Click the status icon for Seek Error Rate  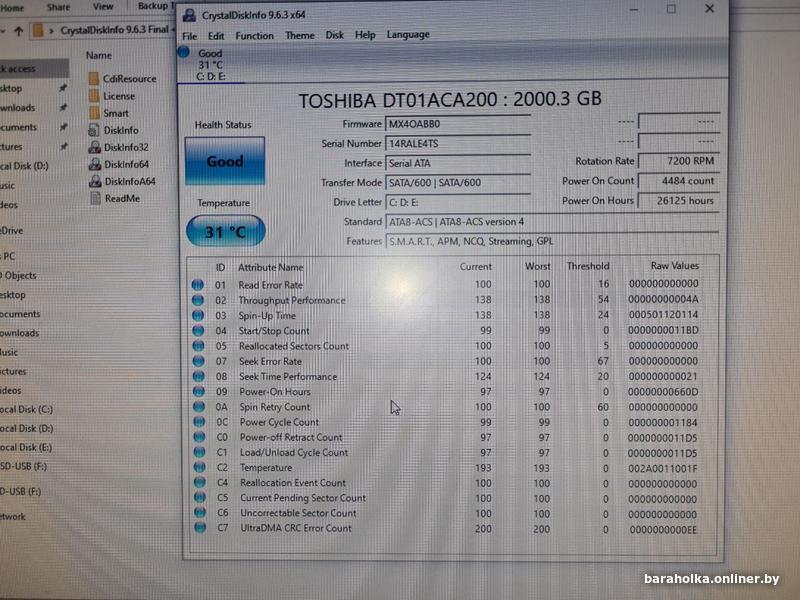click(198, 361)
